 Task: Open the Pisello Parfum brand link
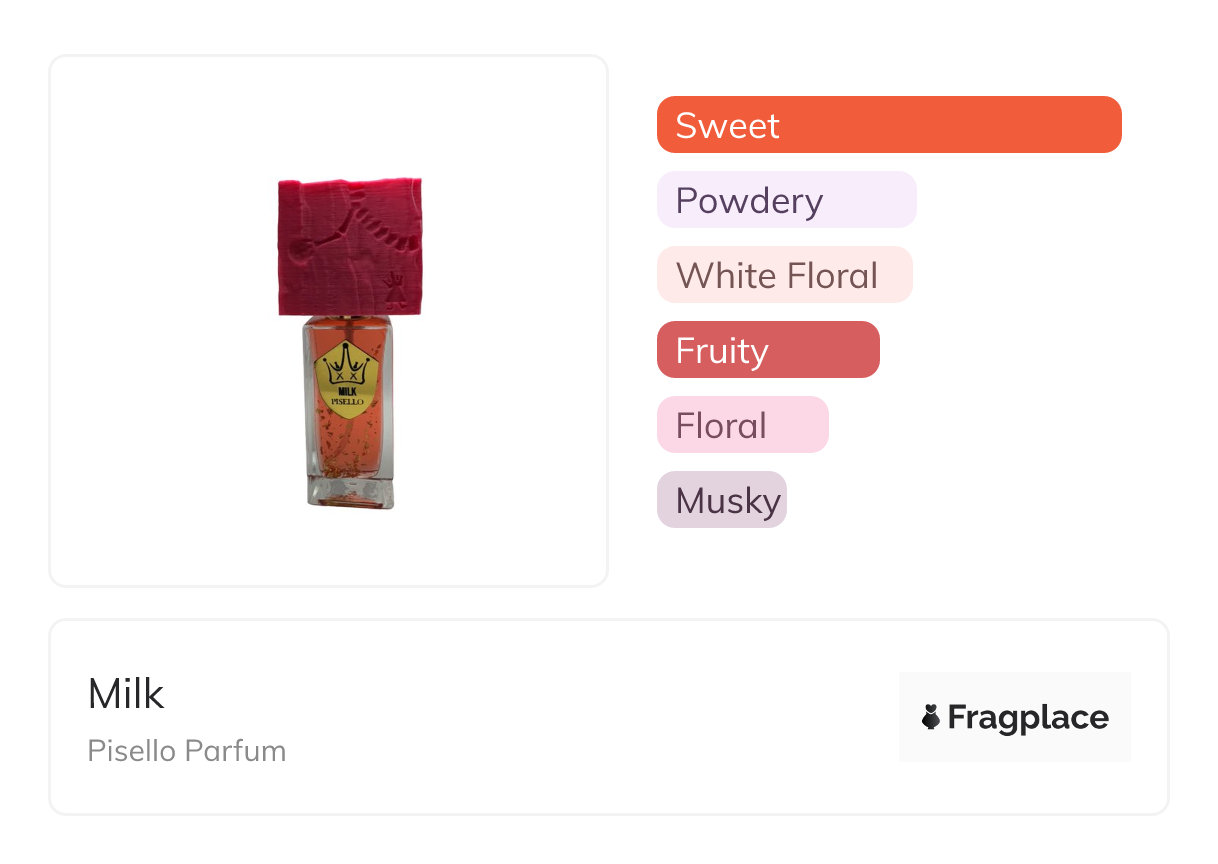tap(187, 751)
